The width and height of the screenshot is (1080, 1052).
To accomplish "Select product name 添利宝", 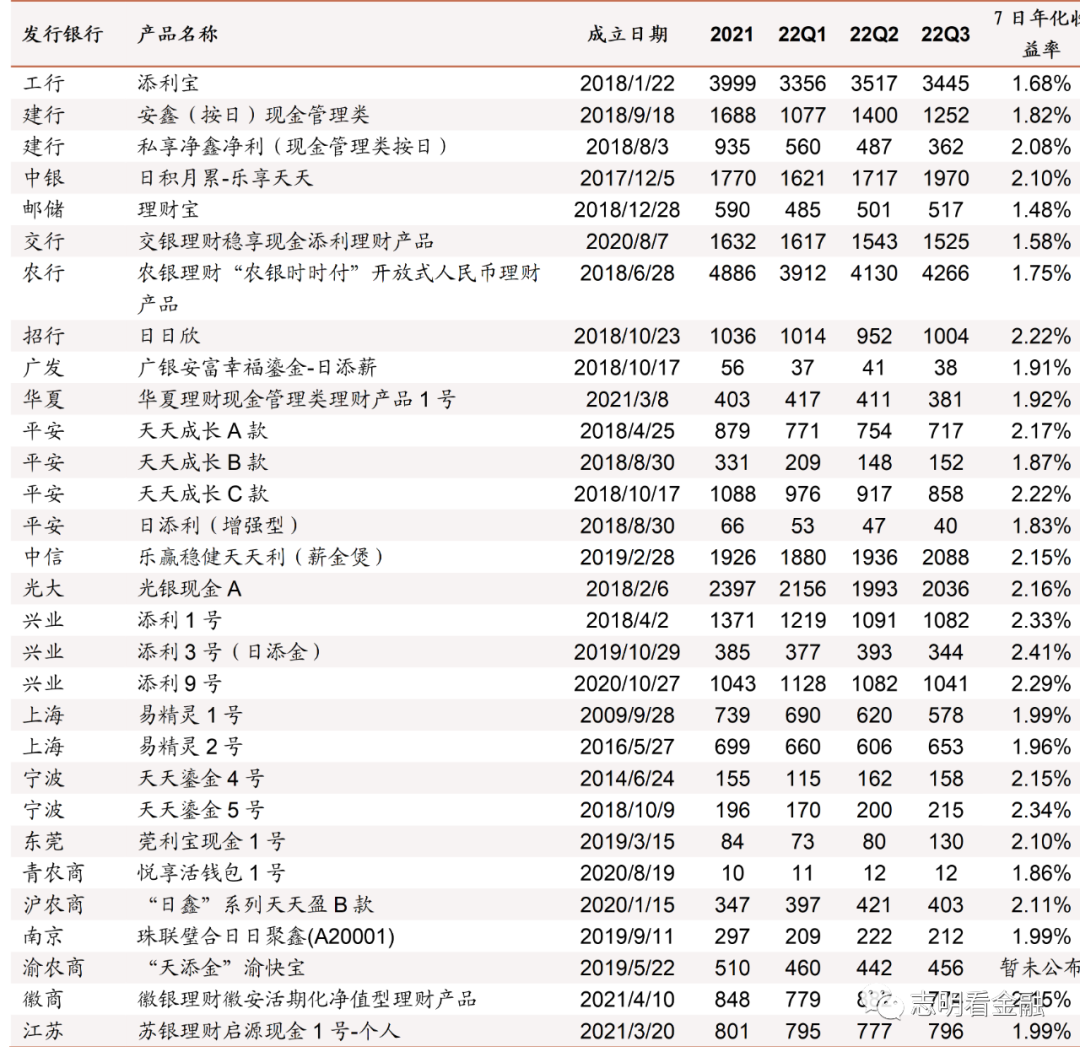I will coord(168,83).
